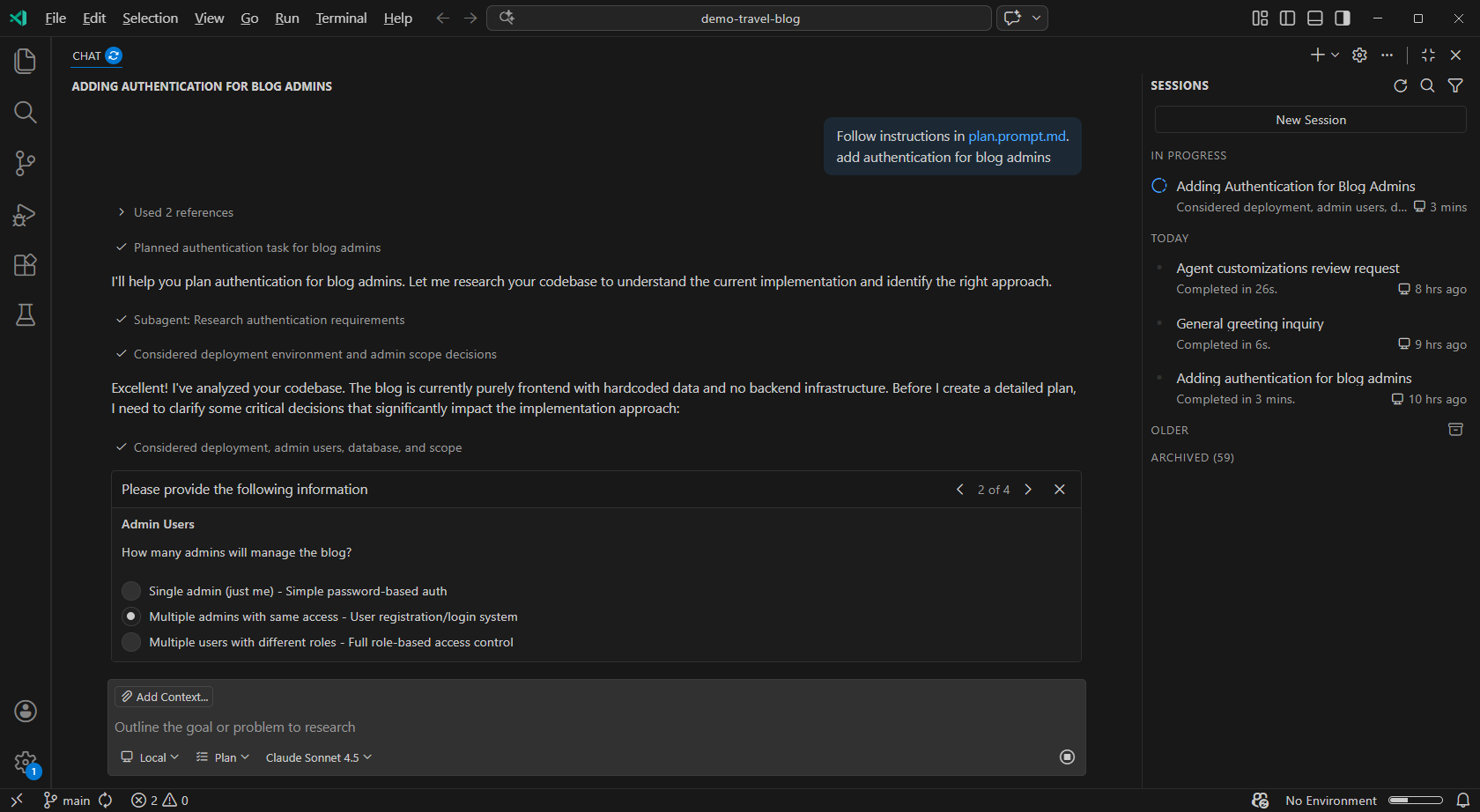
Task: Open the Run and Debug panel
Action: click(25, 214)
